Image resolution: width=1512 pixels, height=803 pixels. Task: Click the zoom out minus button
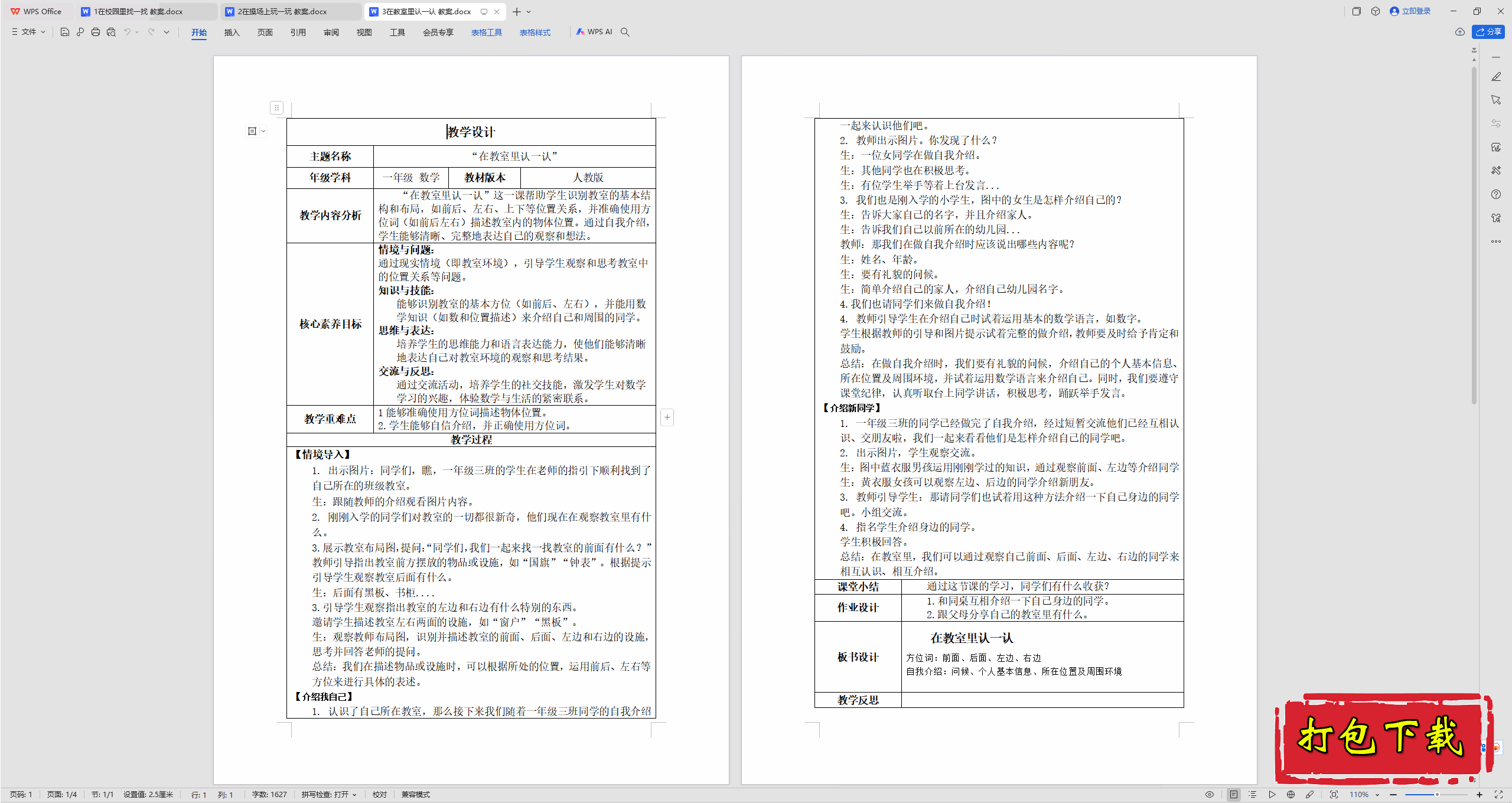pos(1393,795)
